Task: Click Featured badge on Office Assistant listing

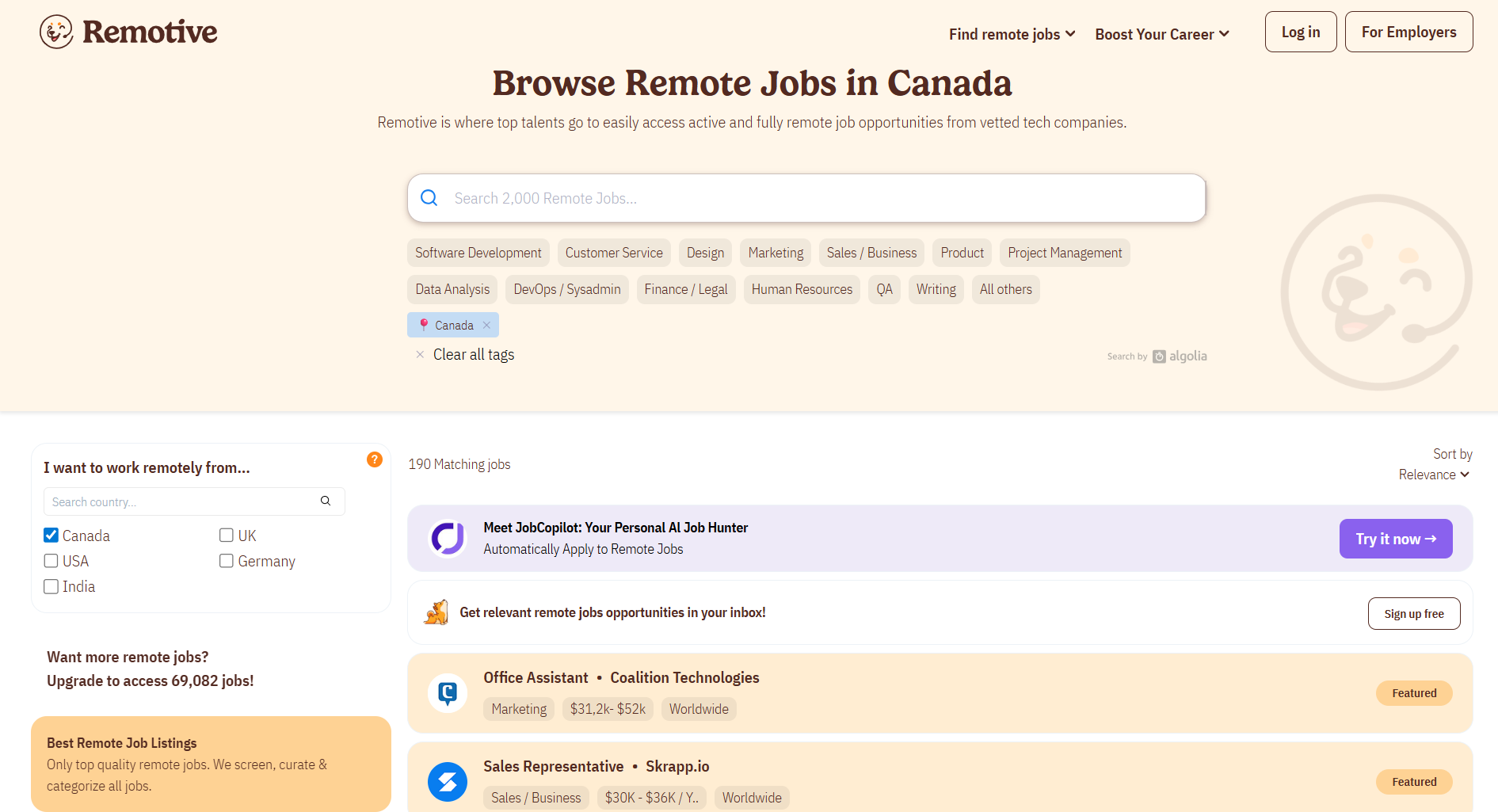Action: pos(1414,693)
